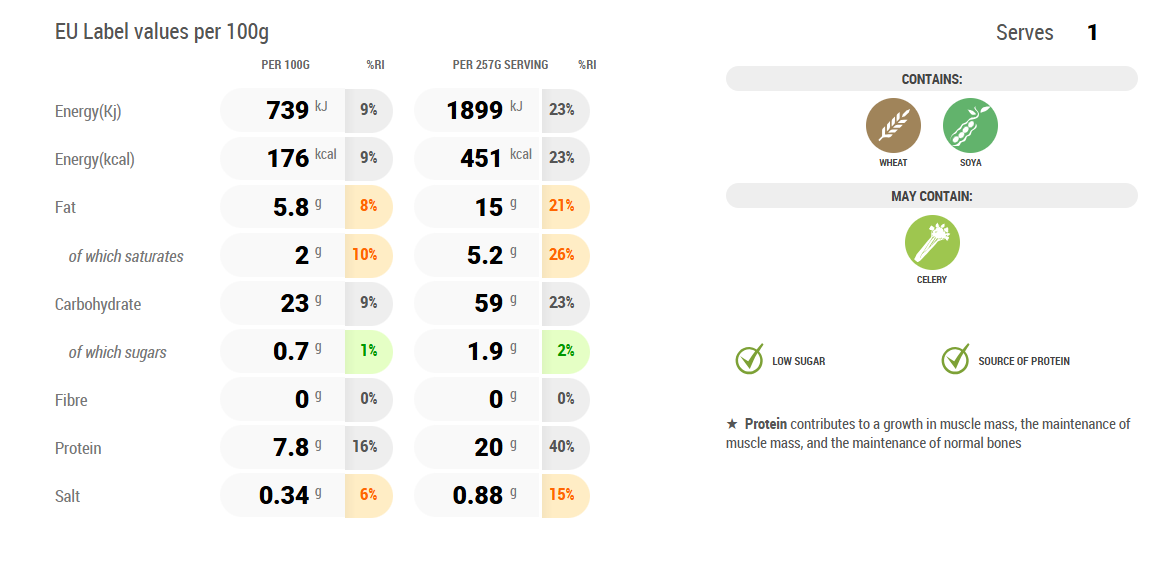Viewport: 1152px width, 562px height.
Task: Click the 451 kcal per serving value
Action: point(480,158)
